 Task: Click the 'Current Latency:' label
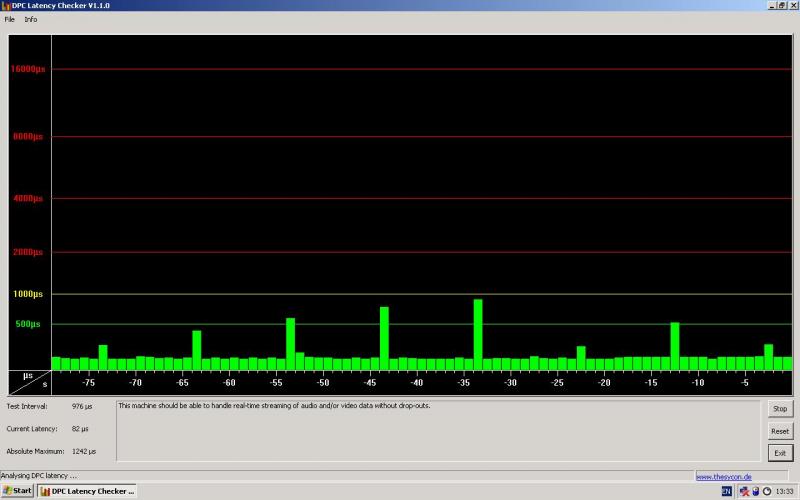click(x=32, y=429)
